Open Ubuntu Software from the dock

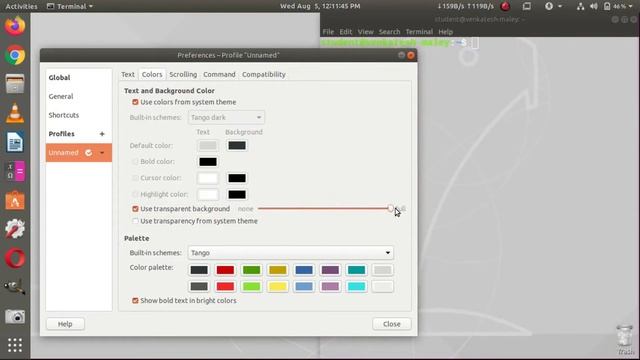click(15, 200)
